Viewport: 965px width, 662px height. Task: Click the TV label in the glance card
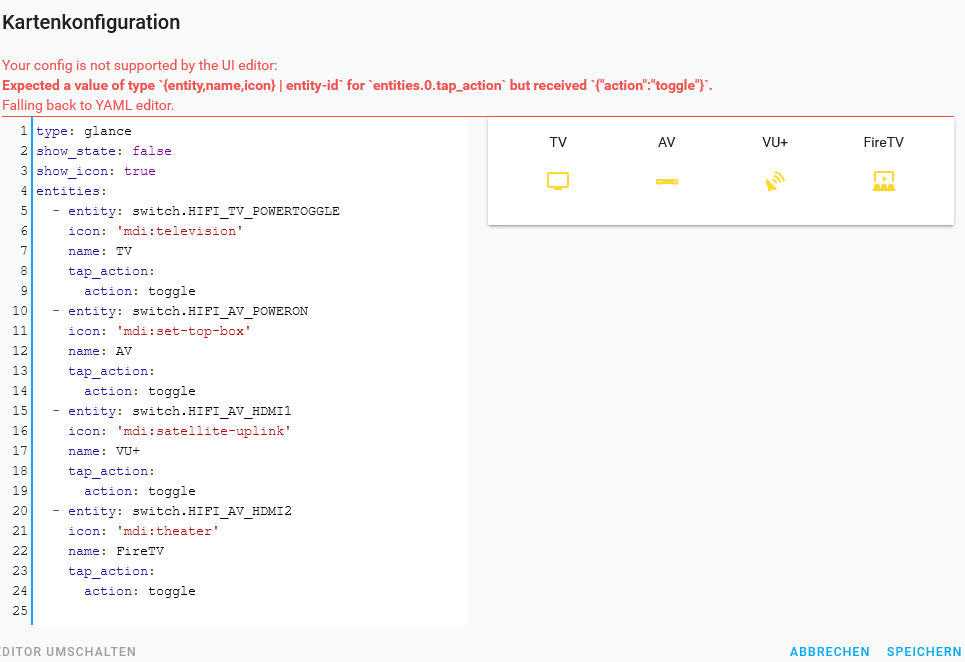[558, 142]
